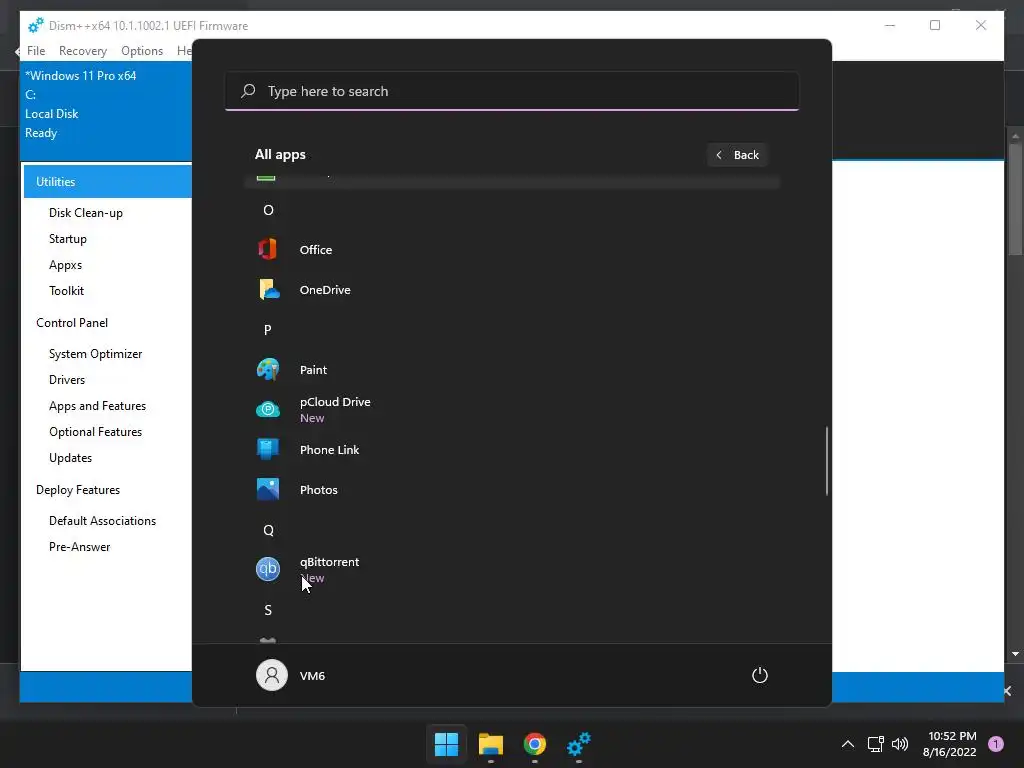Viewport: 1024px width, 768px height.
Task: Switch to Dism++ via taskbar gear icon
Action: [579, 744]
